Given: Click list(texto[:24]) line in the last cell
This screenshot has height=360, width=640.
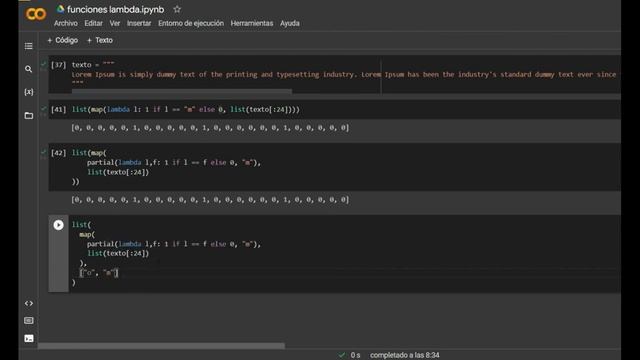Looking at the screenshot, I should (x=118, y=253).
